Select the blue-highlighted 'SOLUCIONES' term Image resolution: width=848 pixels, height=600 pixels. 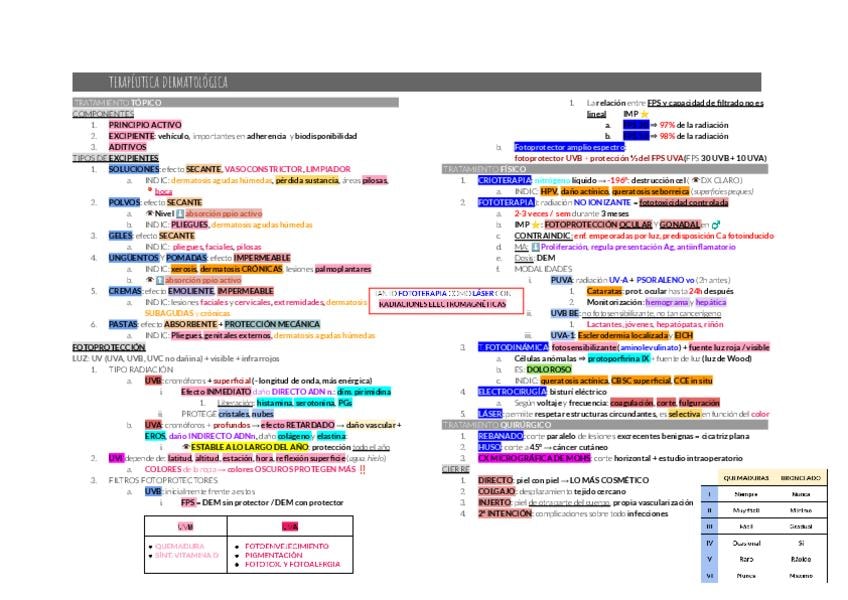(x=134, y=169)
